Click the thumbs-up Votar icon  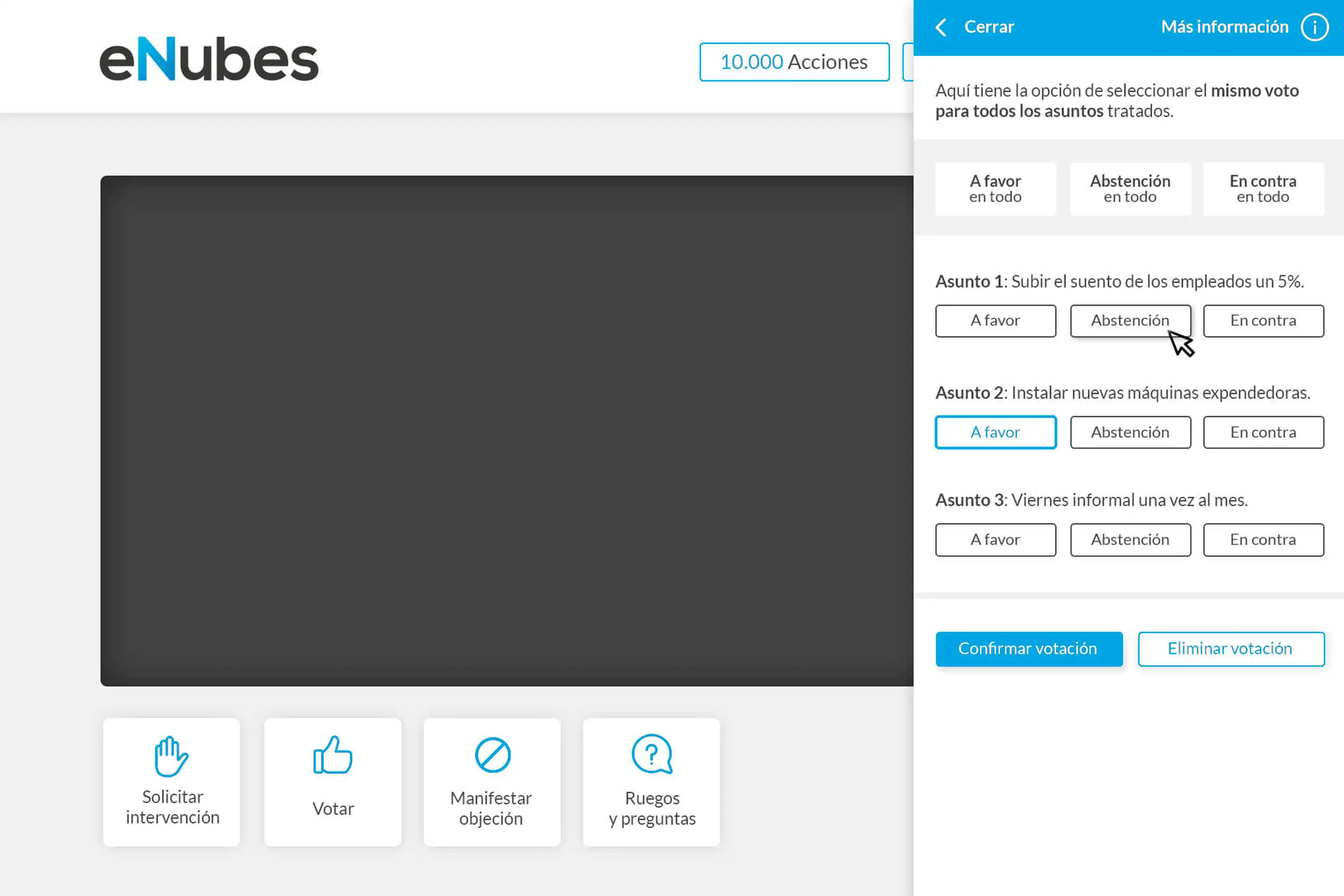coord(333,755)
